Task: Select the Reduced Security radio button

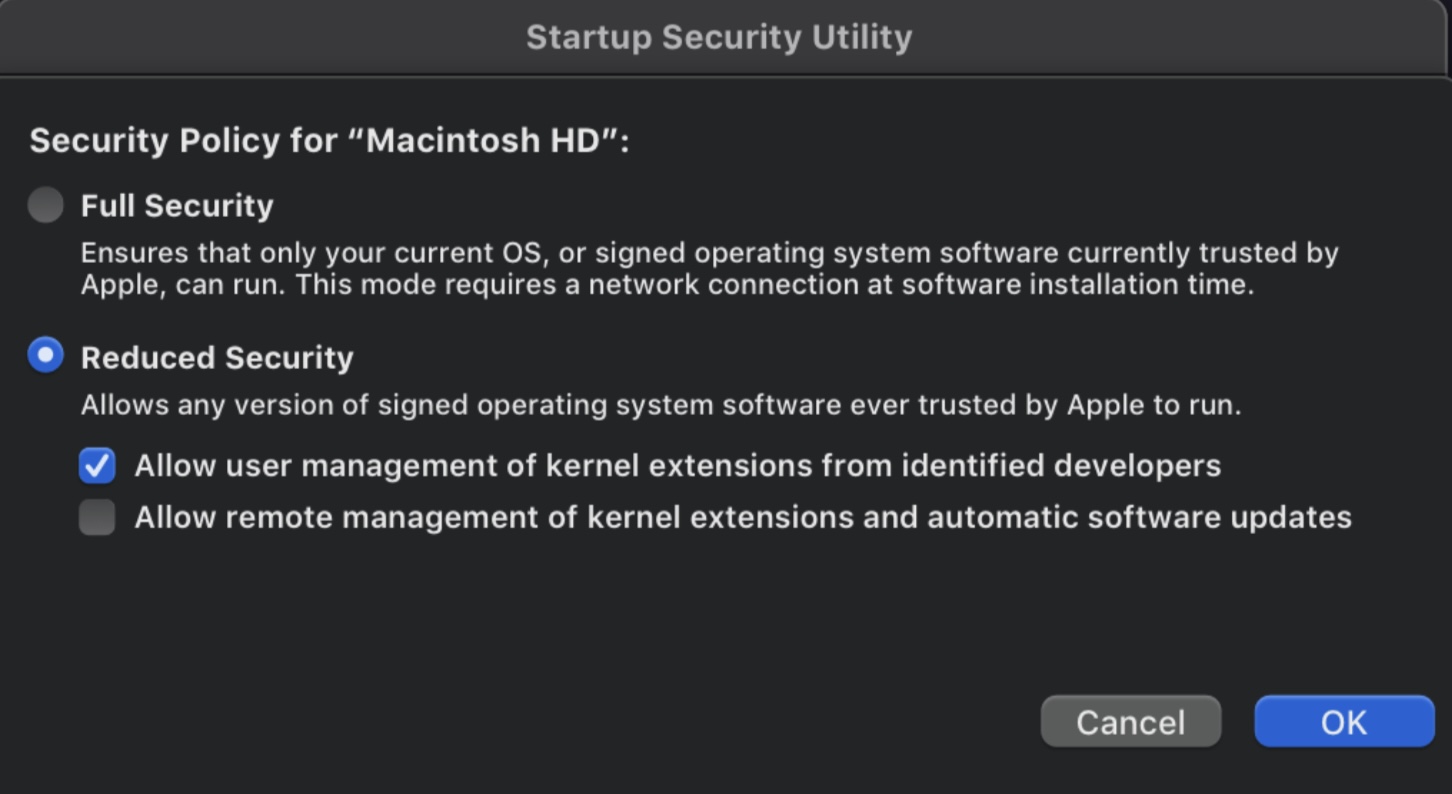Action: click(45, 355)
